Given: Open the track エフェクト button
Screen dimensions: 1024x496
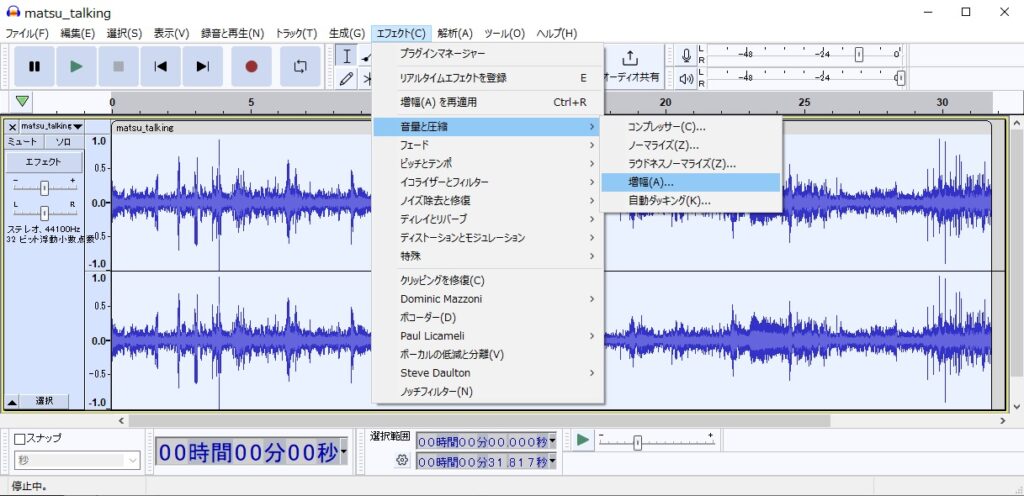Looking at the screenshot, I should click(x=44, y=162).
